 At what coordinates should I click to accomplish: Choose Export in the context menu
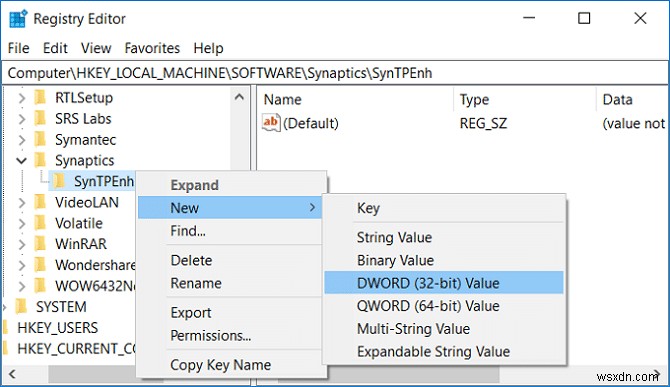coord(229,312)
